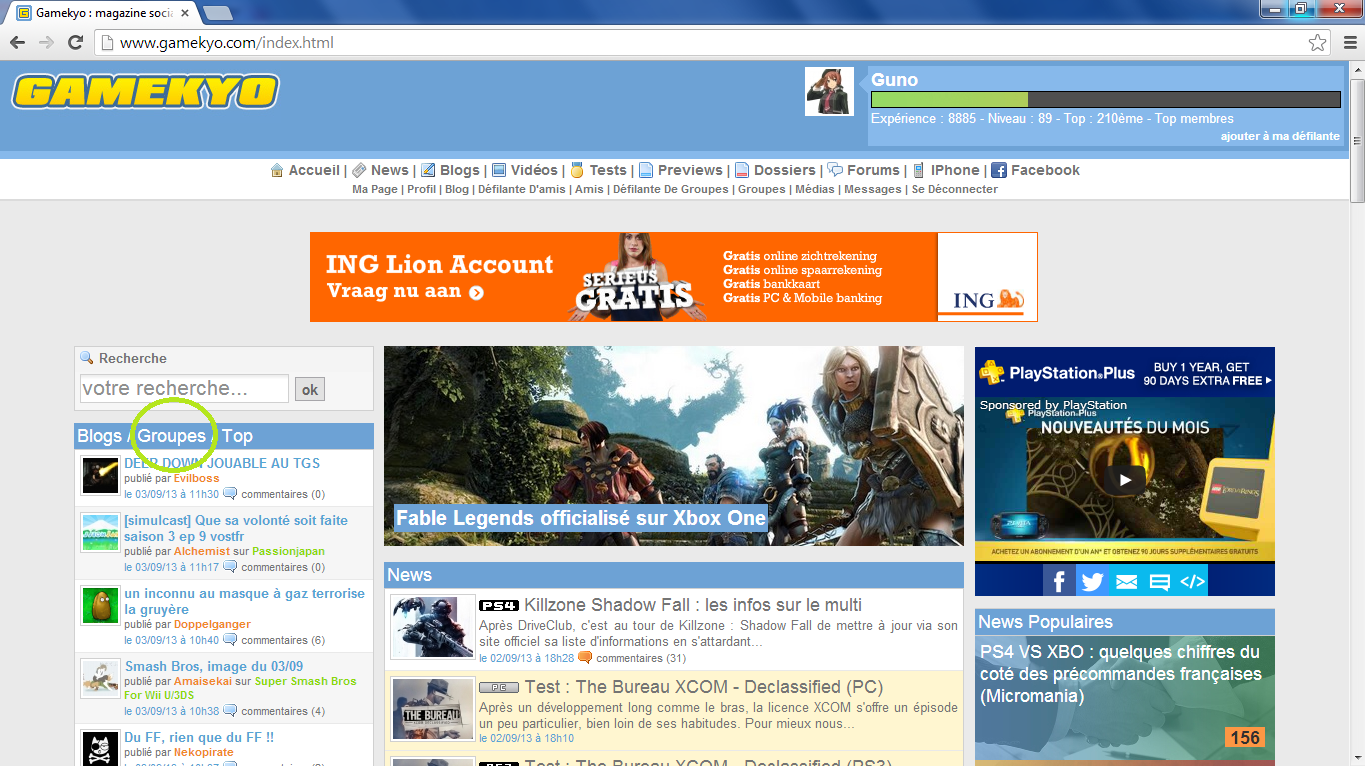Click the video comment bubble icon

1159,581
